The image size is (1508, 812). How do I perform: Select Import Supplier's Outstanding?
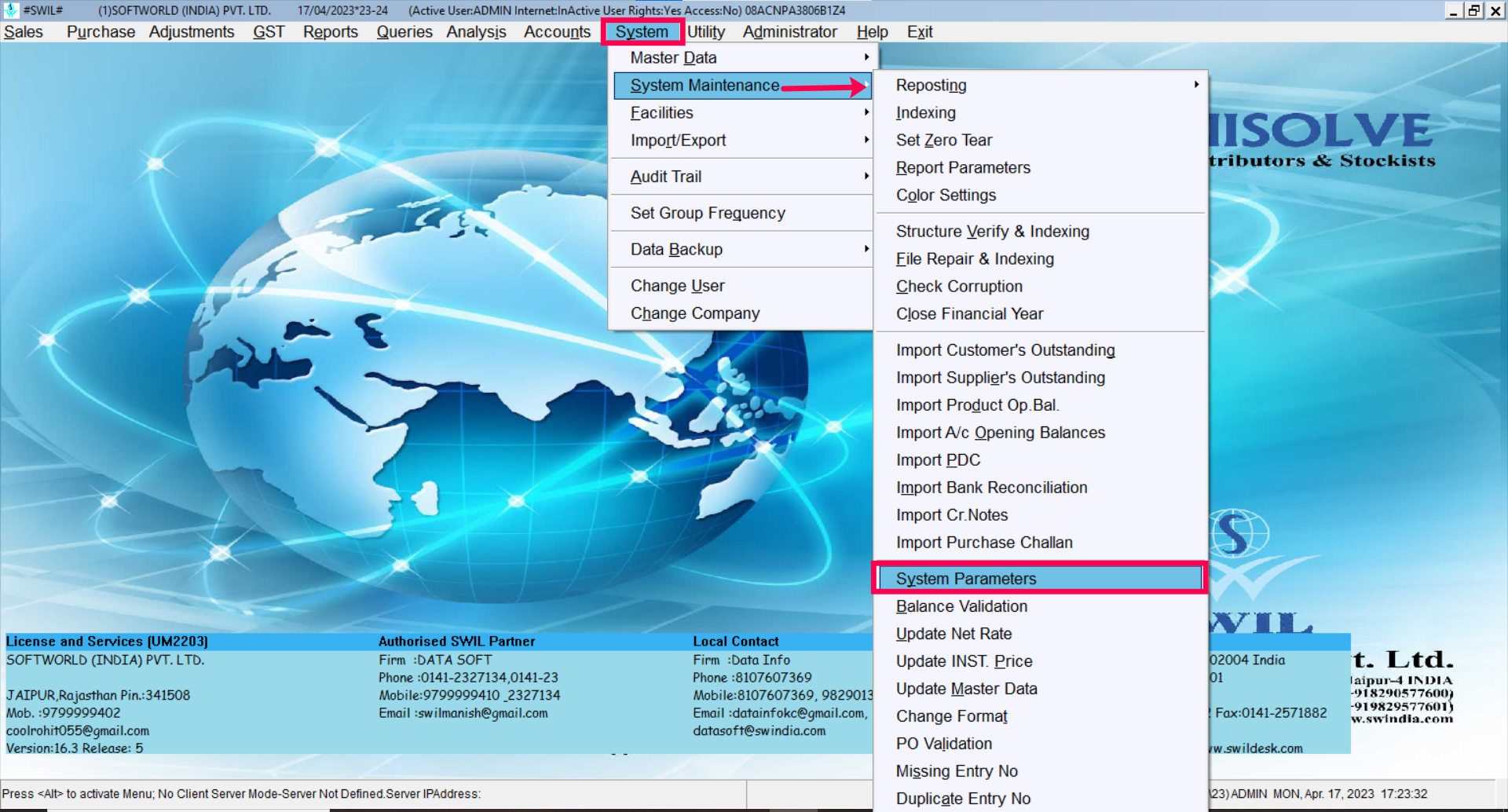pos(1041,378)
